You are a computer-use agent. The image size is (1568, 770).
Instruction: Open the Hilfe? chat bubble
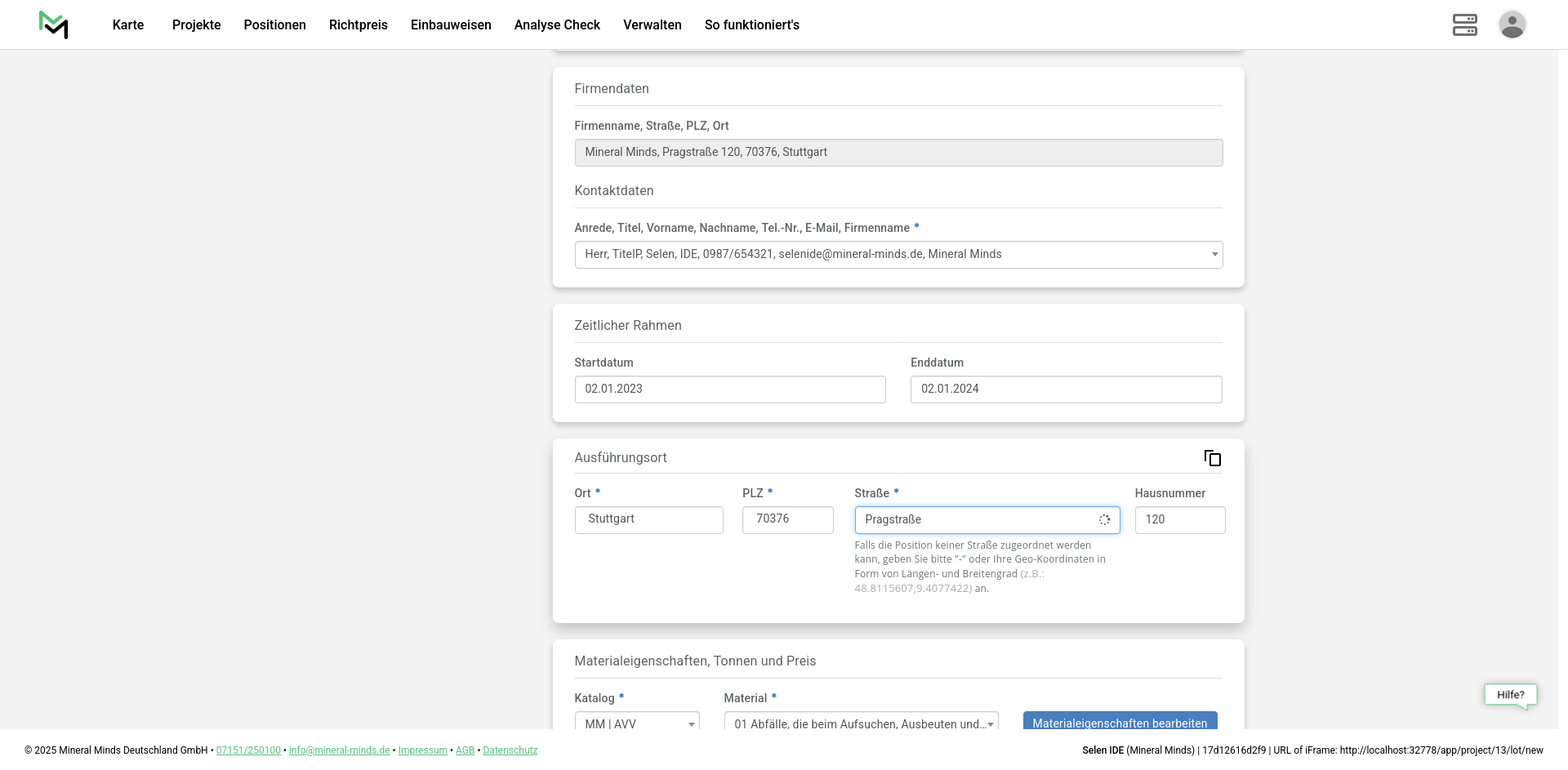1510,695
